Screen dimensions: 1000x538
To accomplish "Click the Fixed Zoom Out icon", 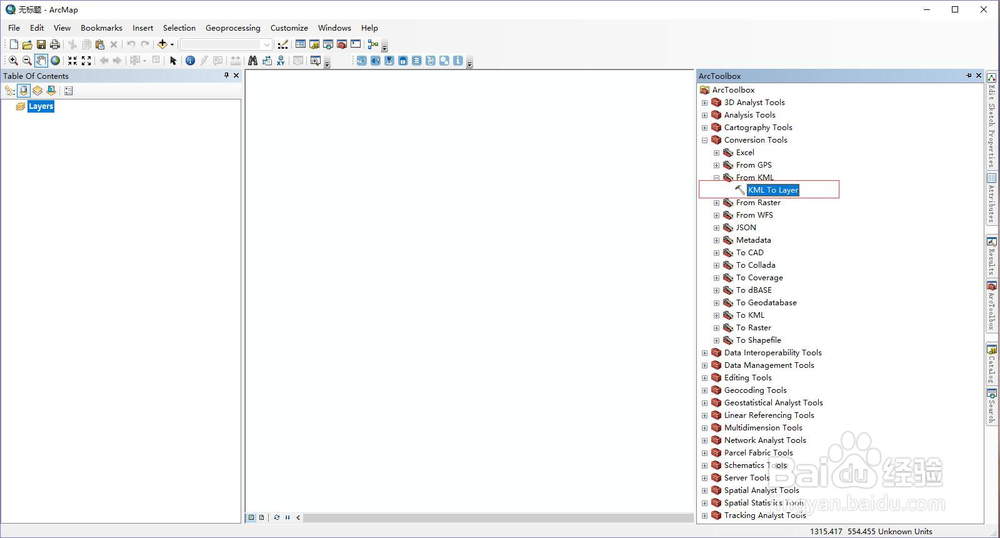I will point(86,61).
